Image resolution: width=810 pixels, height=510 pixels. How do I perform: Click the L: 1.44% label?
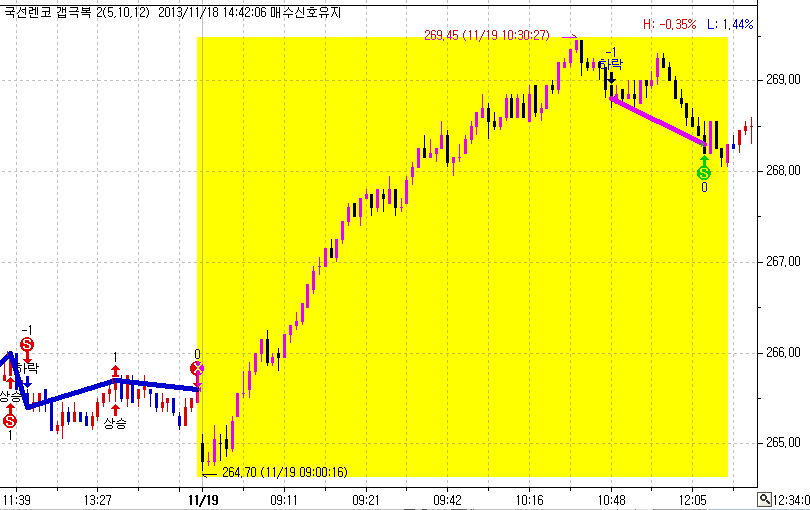[x=730, y=24]
